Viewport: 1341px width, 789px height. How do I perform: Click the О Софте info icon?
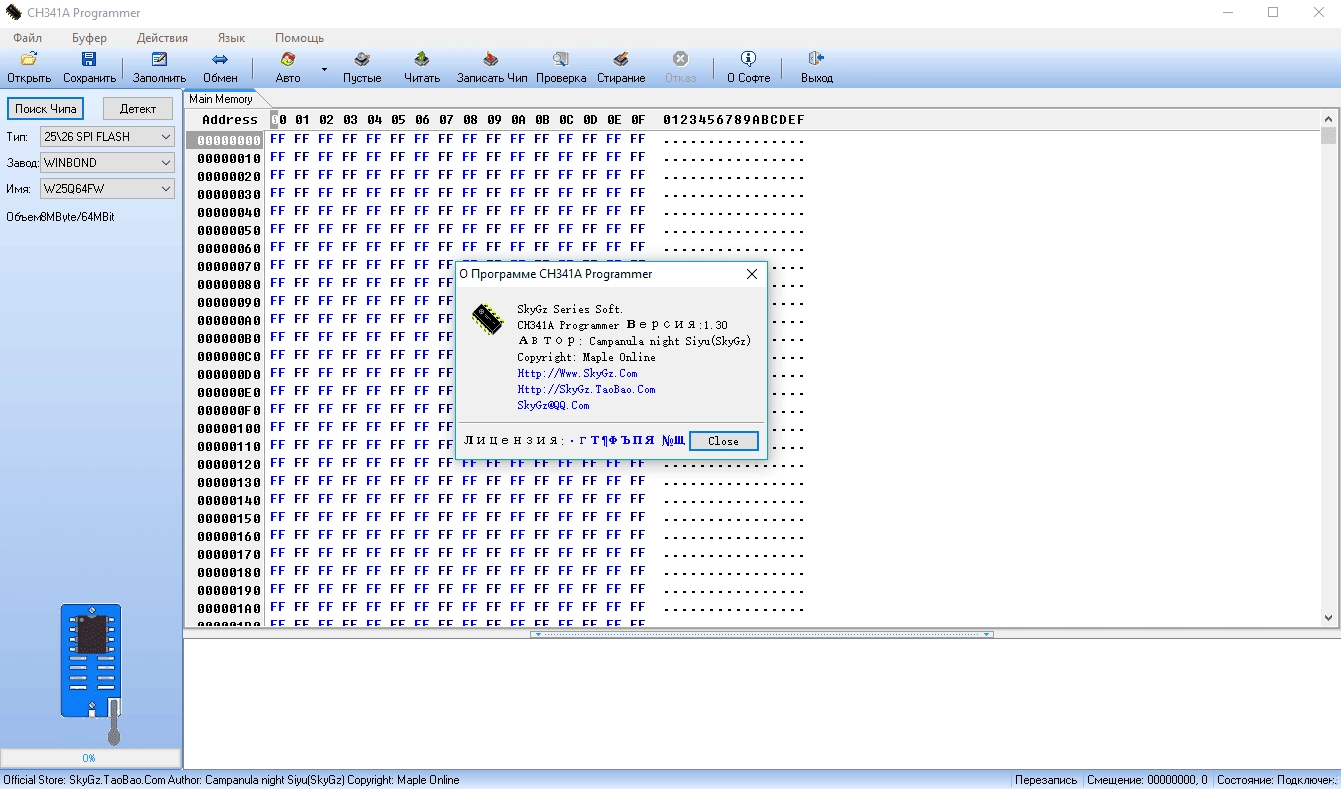click(x=748, y=60)
